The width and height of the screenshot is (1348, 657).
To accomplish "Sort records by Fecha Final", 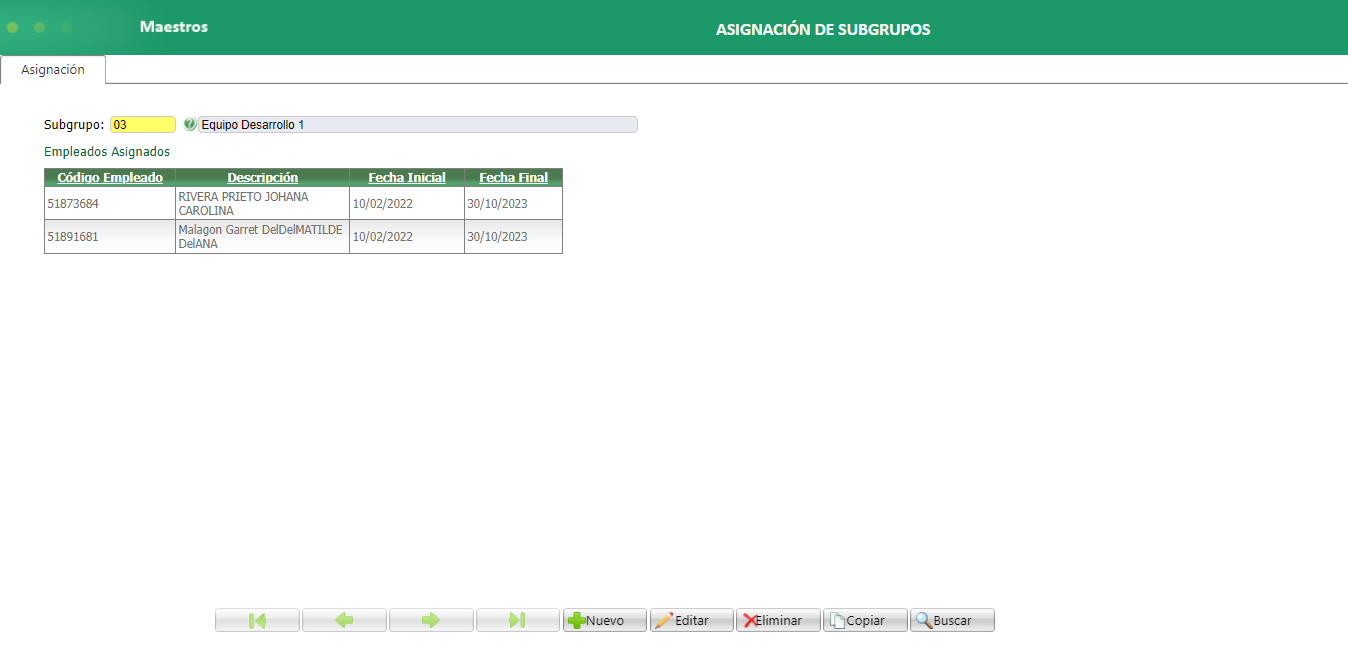I will pos(512,177).
